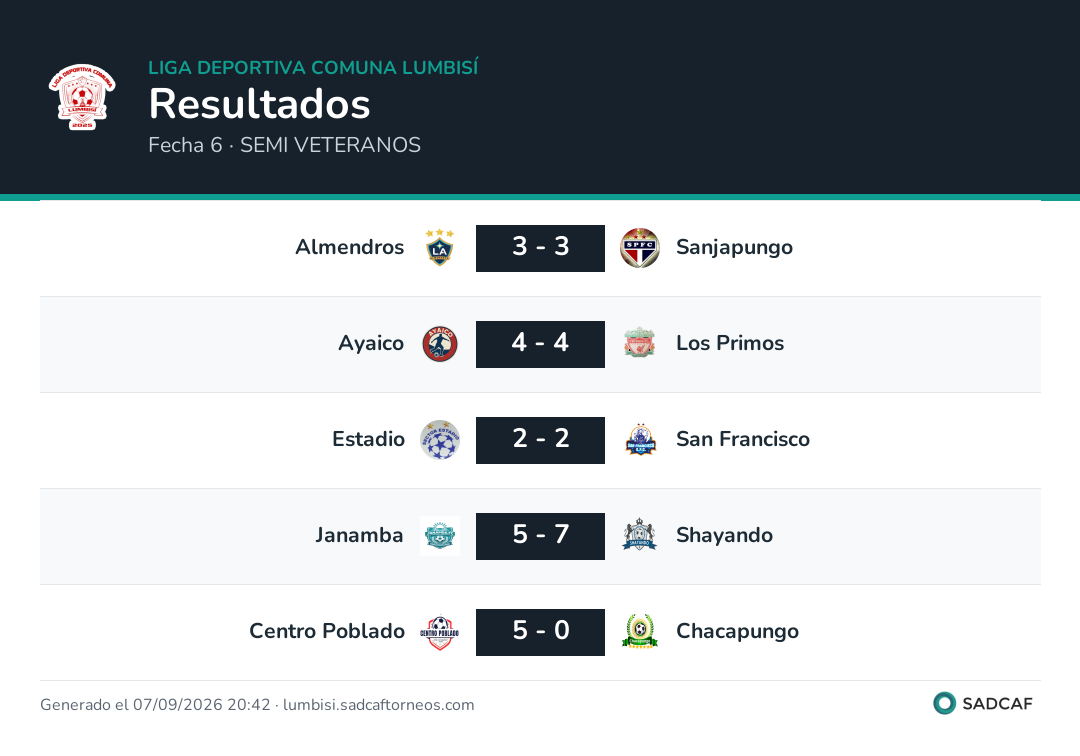This screenshot has width=1080, height=756.
Task: Click the Estadio starball team logo
Action: (439, 440)
